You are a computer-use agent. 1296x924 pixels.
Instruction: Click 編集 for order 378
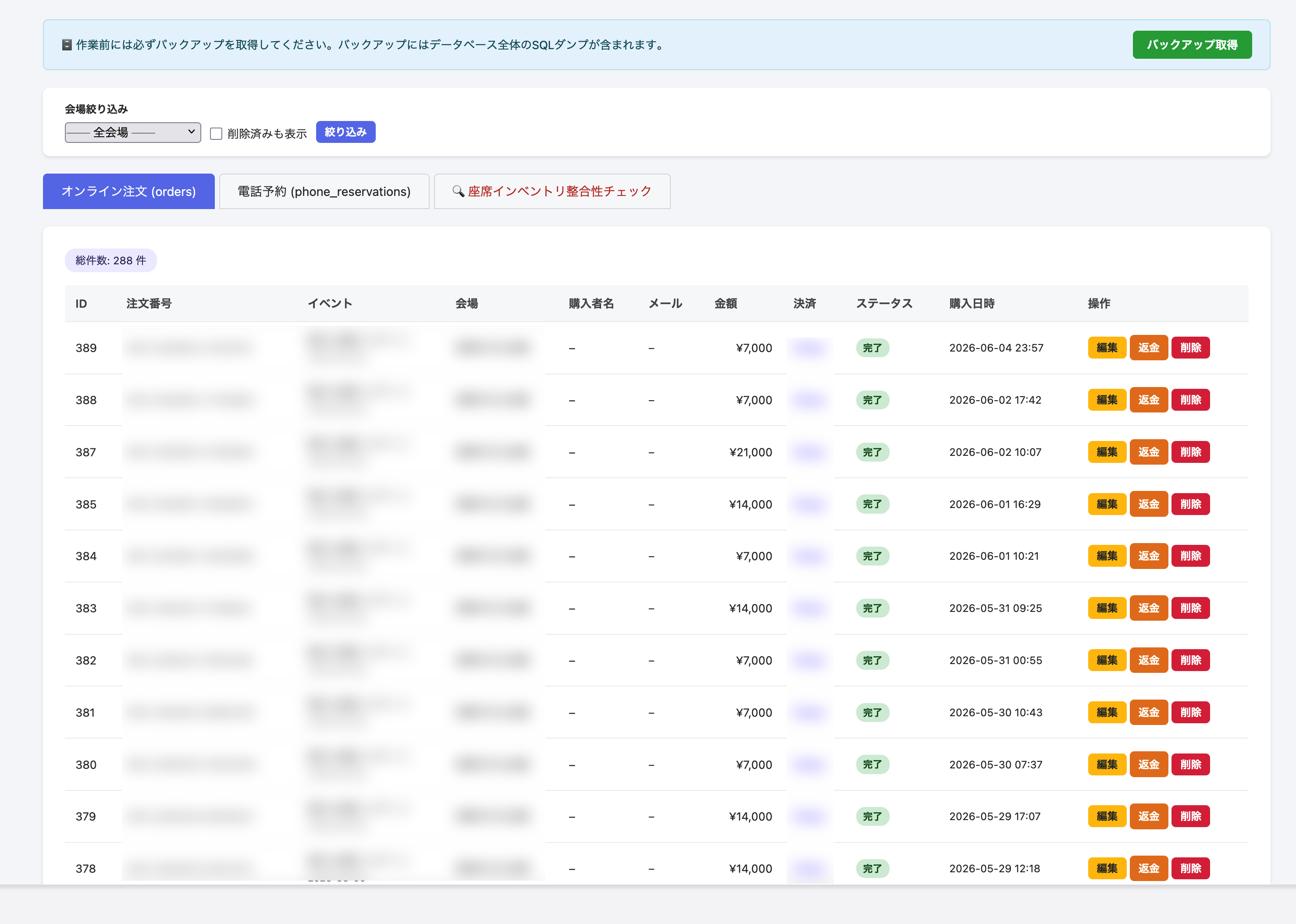point(1107,869)
